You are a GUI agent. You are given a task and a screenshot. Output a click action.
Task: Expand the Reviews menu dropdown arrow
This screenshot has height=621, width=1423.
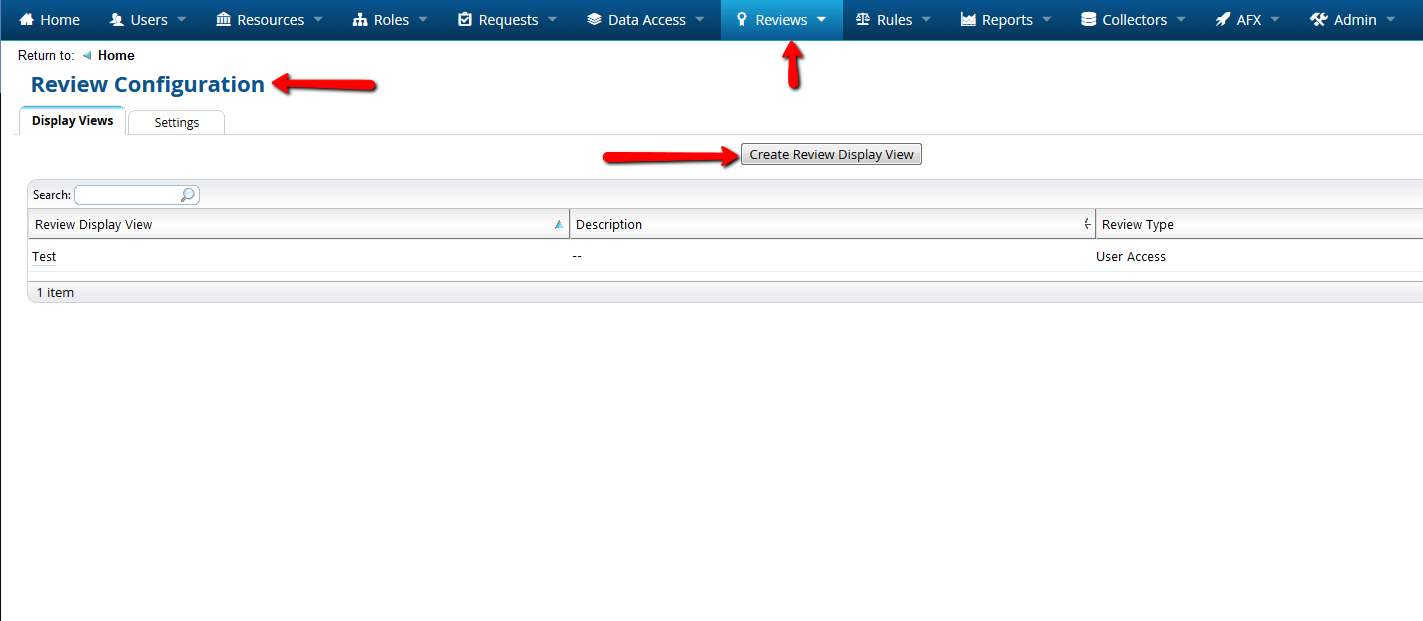click(x=821, y=20)
